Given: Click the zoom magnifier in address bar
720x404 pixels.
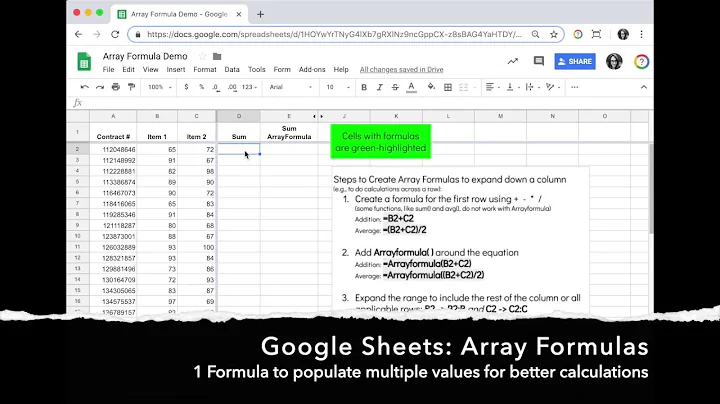Looking at the screenshot, I should [535, 34].
